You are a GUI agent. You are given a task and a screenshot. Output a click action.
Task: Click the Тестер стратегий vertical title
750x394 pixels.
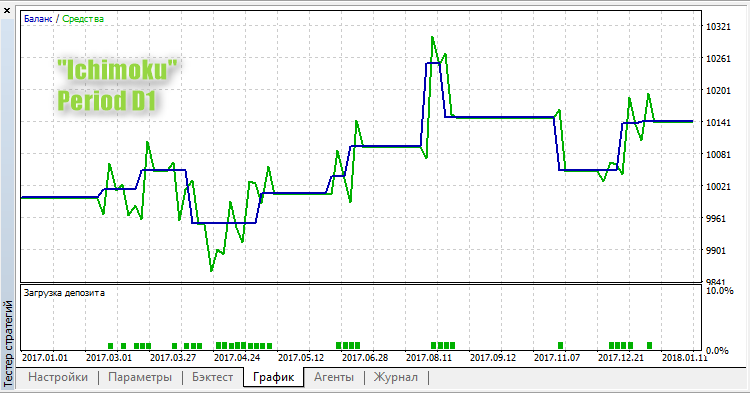point(8,343)
